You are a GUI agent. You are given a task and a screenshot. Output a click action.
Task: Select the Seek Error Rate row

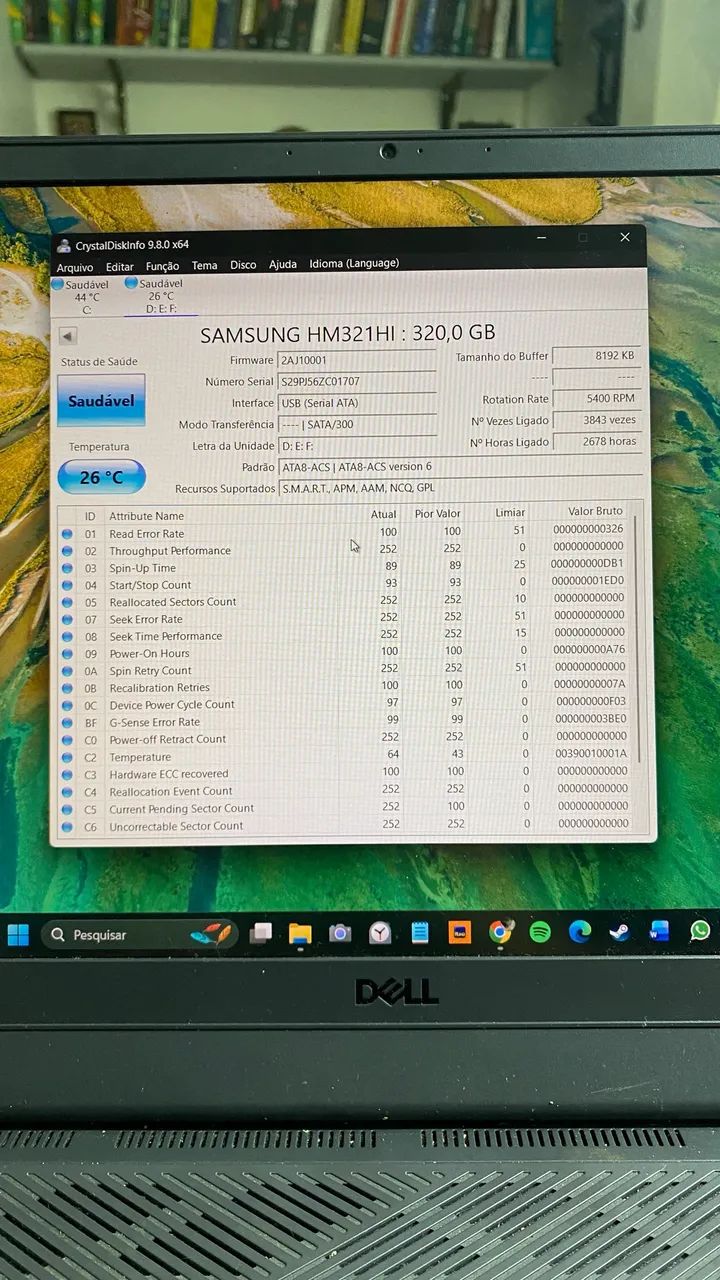tap(344, 618)
